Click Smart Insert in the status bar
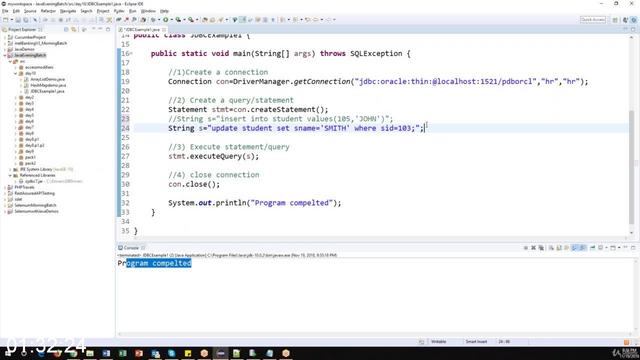 point(476,342)
